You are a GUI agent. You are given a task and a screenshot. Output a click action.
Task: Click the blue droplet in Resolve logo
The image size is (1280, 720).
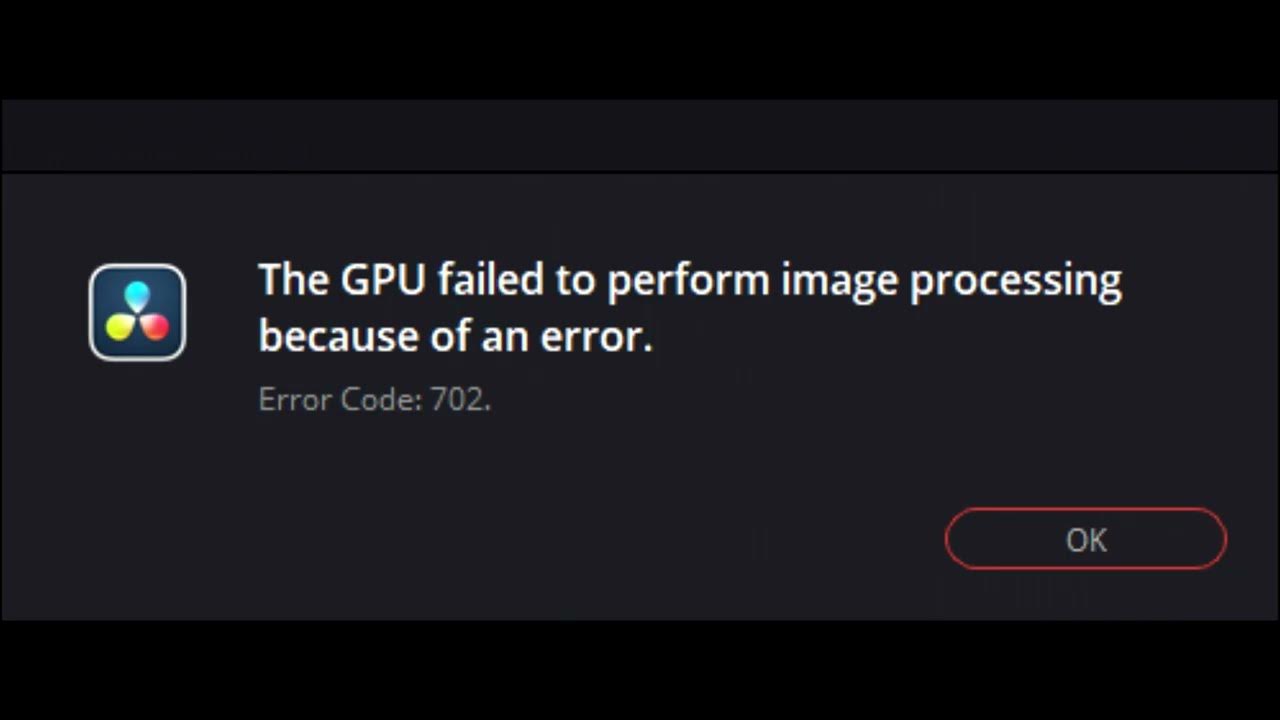pyautogui.click(x=137, y=295)
